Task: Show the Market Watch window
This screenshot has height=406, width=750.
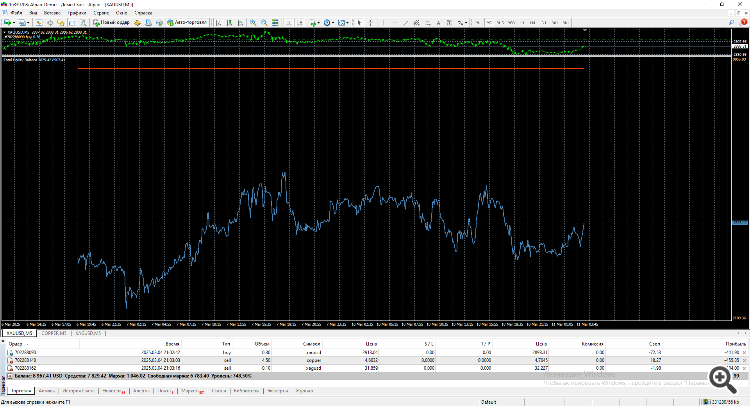Action: click(39, 22)
